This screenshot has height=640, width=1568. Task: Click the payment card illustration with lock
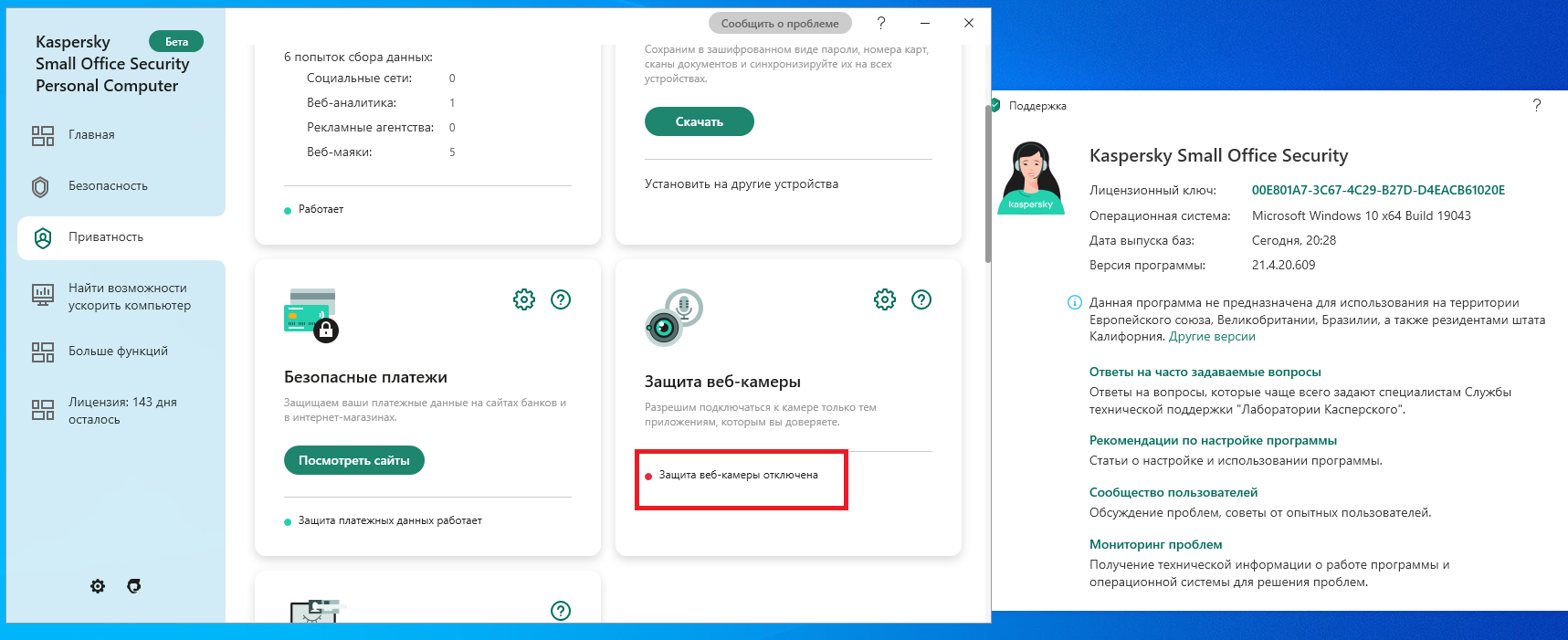tap(311, 315)
